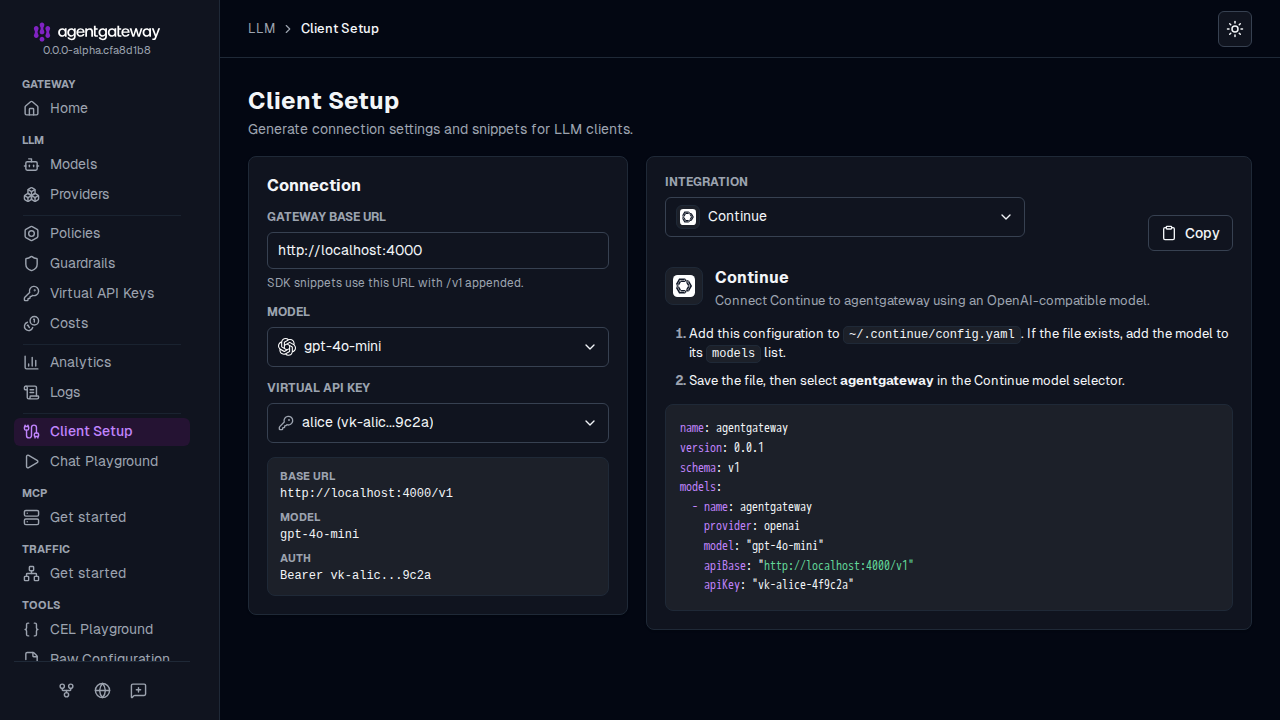The image size is (1280, 720).
Task: Click the globe icon in sidebar footer
Action: pyautogui.click(x=102, y=690)
